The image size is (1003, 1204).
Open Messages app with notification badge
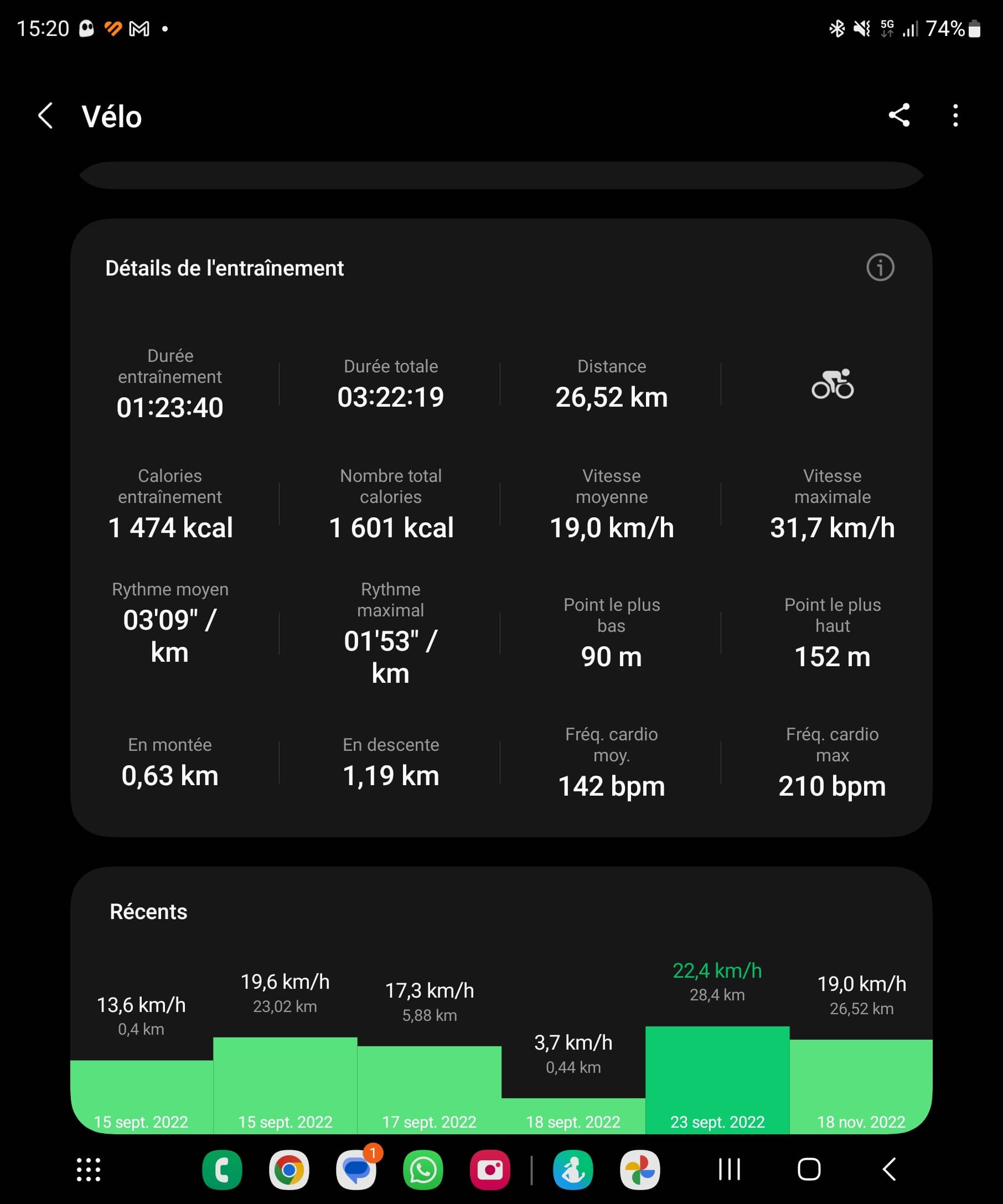click(356, 1170)
